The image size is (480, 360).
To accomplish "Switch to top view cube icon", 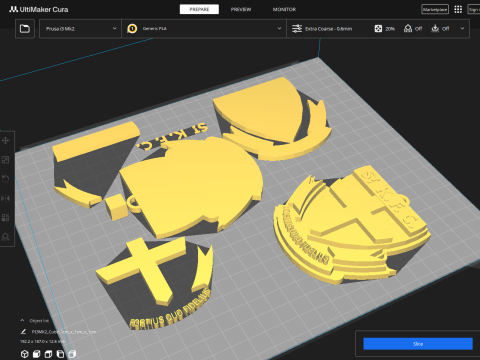I will pyautogui.click(x=48, y=354).
